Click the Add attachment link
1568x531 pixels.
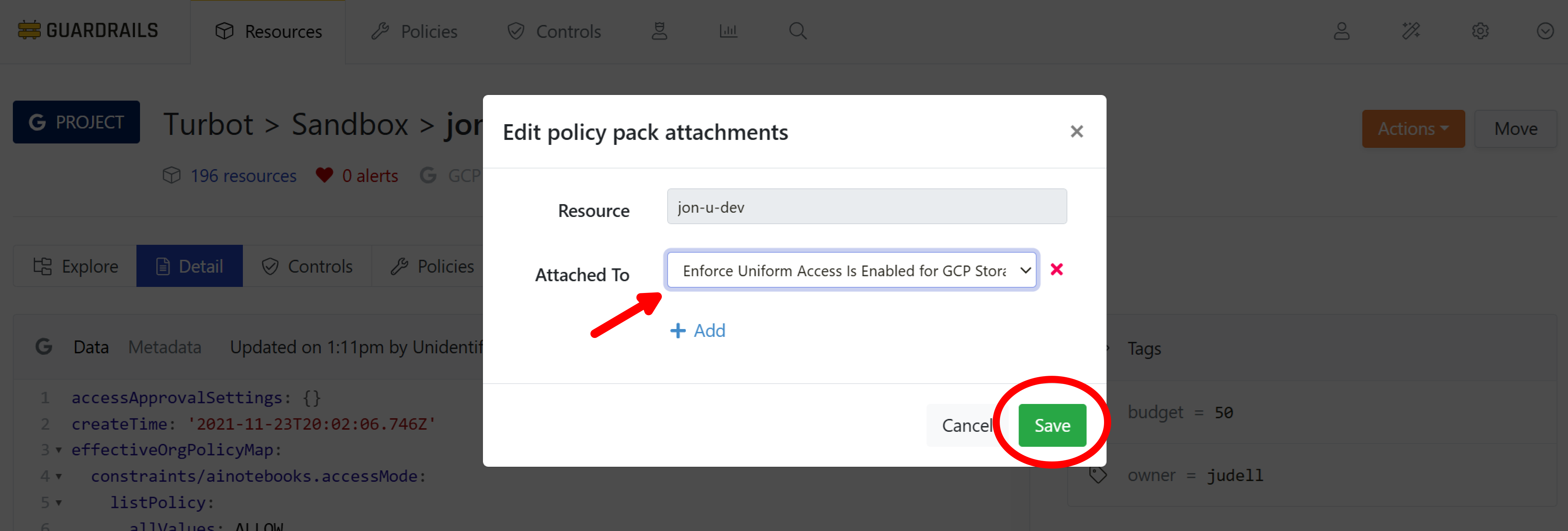point(698,330)
